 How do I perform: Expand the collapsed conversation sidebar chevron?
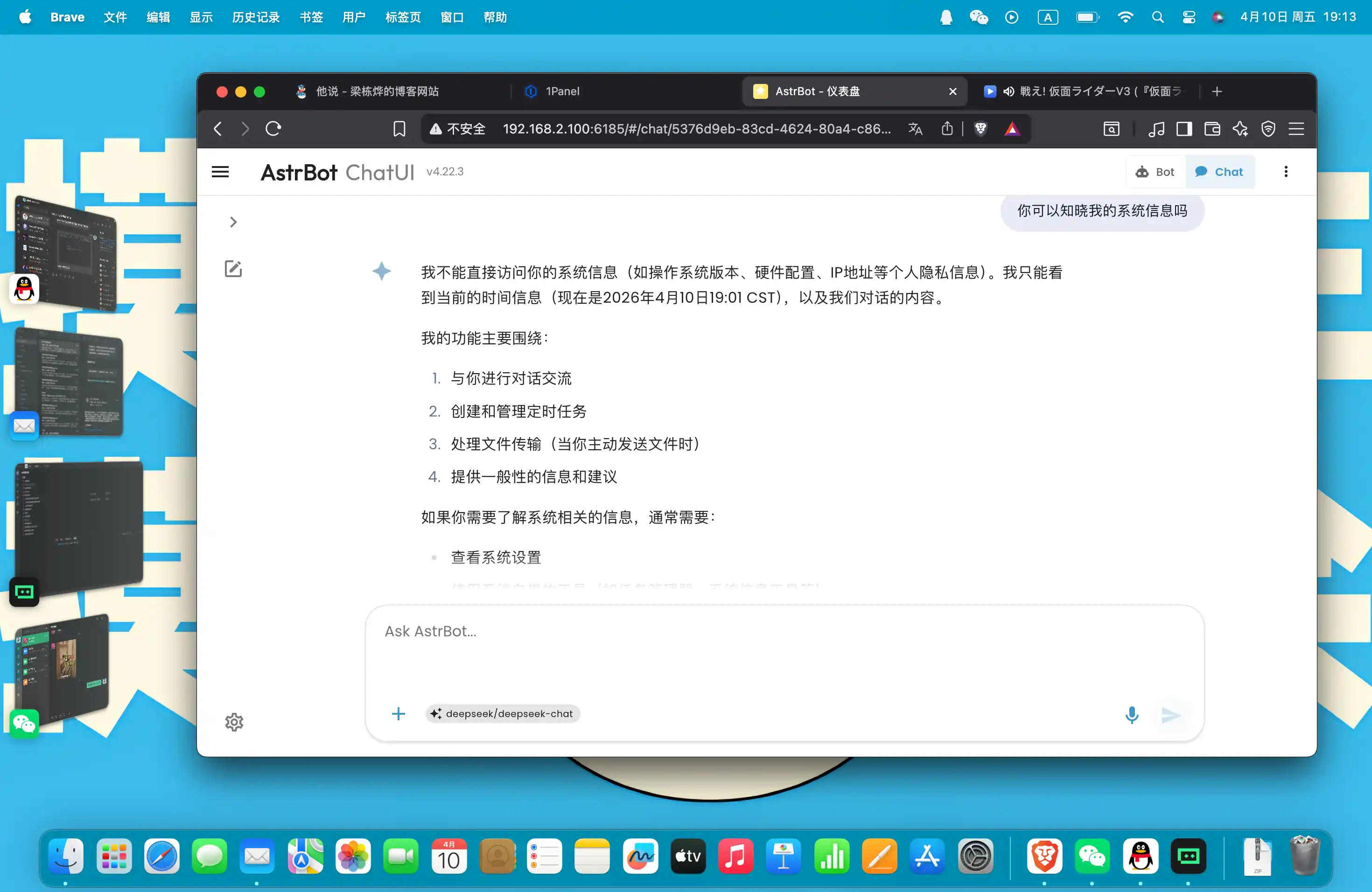pyautogui.click(x=233, y=222)
